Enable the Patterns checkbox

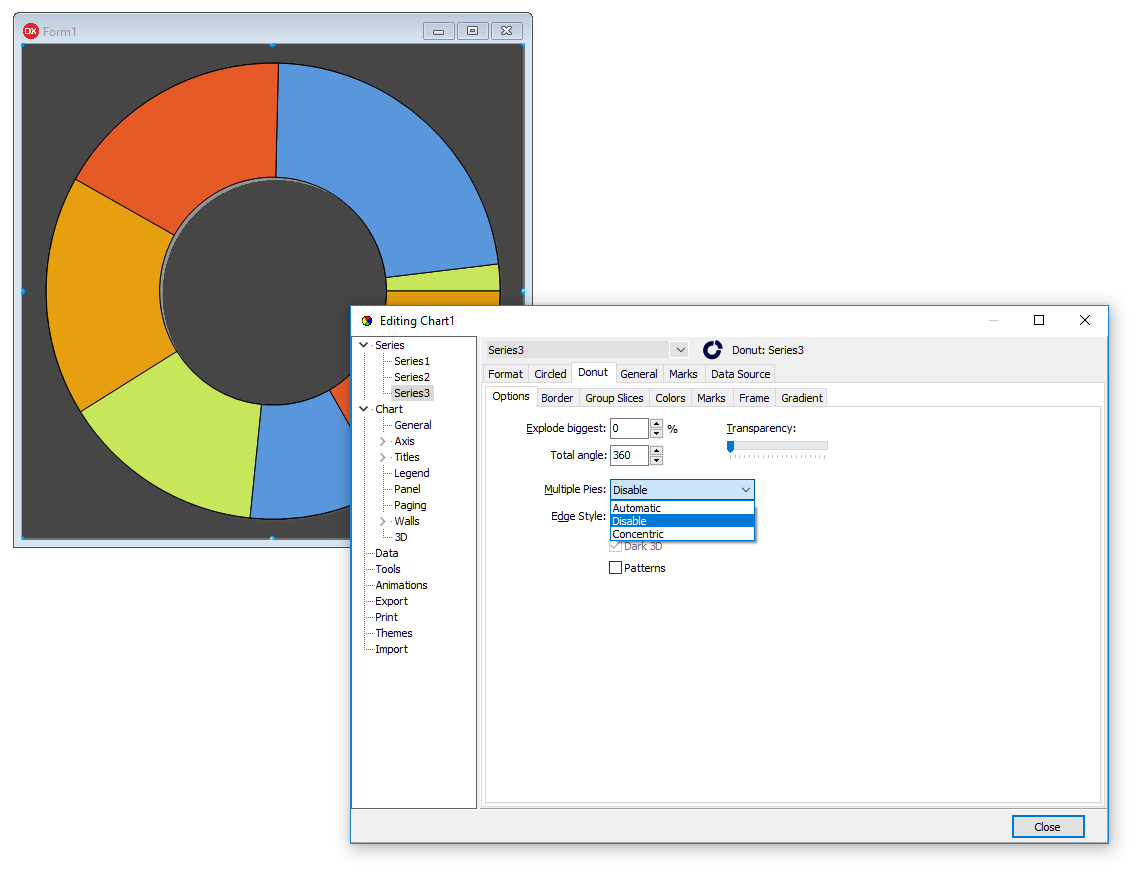(615, 568)
